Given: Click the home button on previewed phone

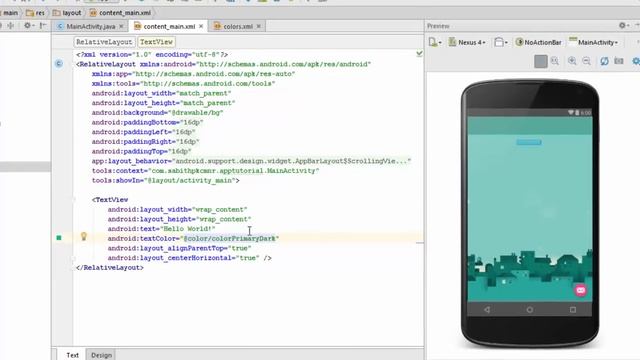Looking at the screenshot, I should (530, 310).
